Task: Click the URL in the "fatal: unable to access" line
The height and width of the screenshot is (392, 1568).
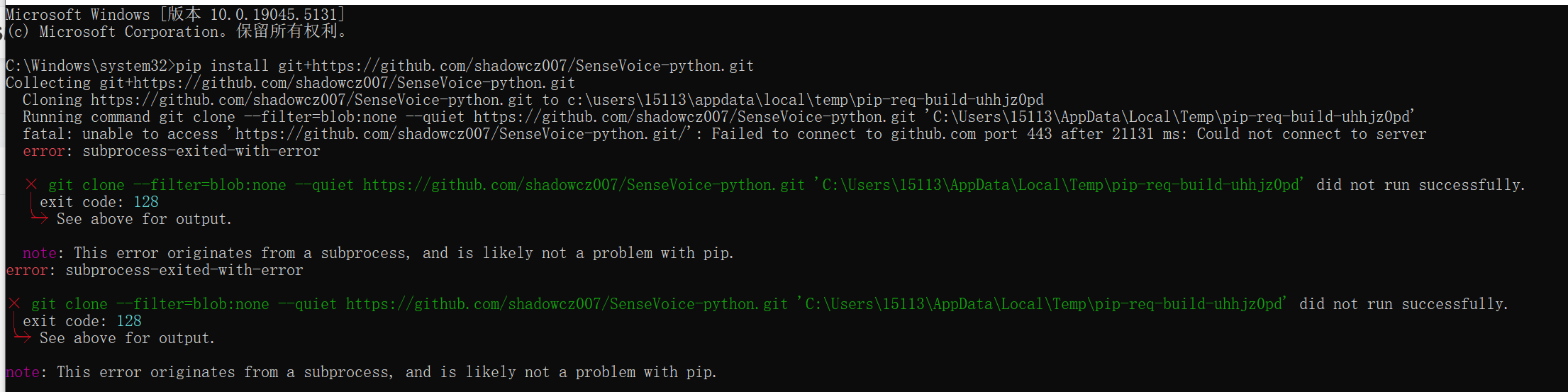Action: (460, 134)
